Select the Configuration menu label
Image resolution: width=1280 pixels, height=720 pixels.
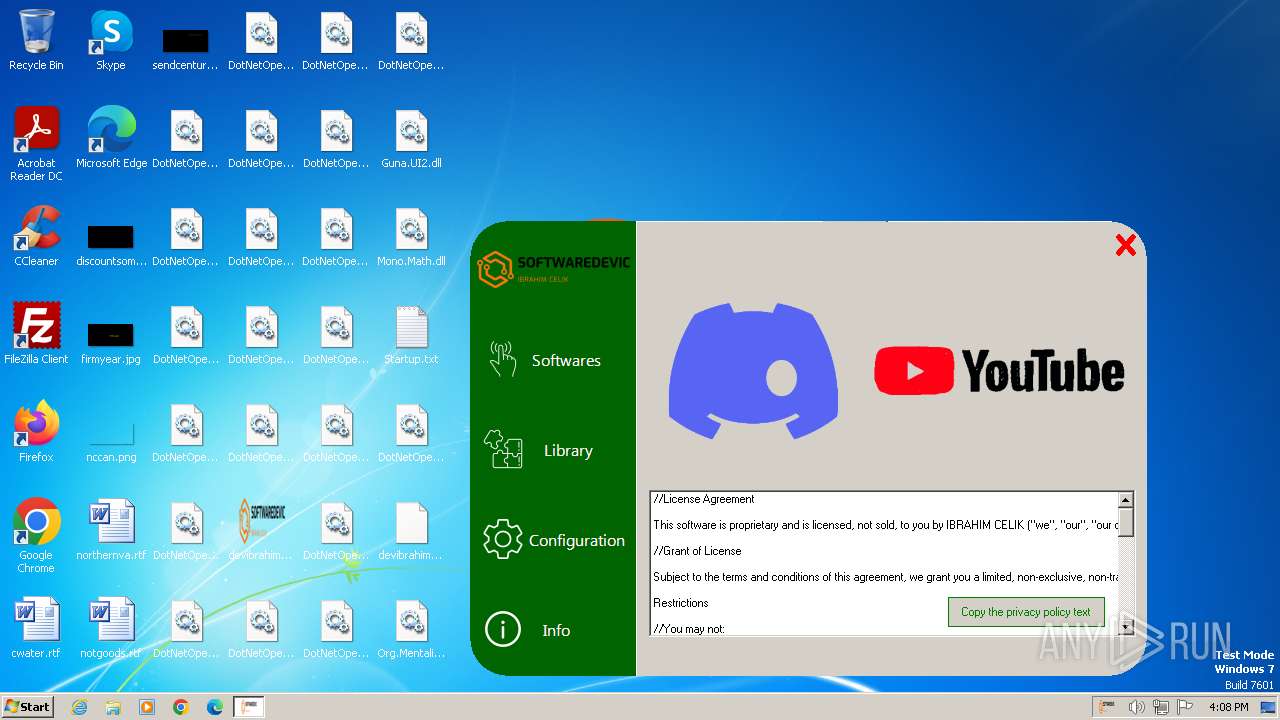coord(577,541)
